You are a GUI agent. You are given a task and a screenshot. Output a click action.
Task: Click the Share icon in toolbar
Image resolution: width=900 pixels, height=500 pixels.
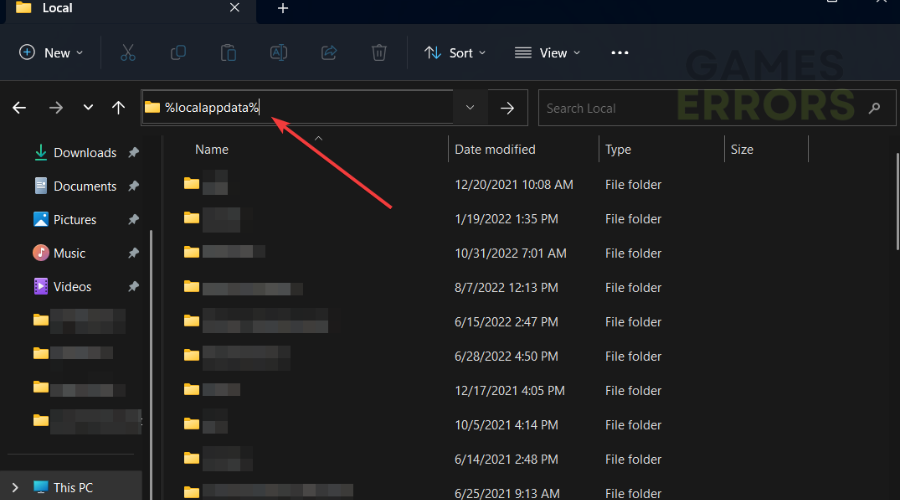tap(329, 52)
